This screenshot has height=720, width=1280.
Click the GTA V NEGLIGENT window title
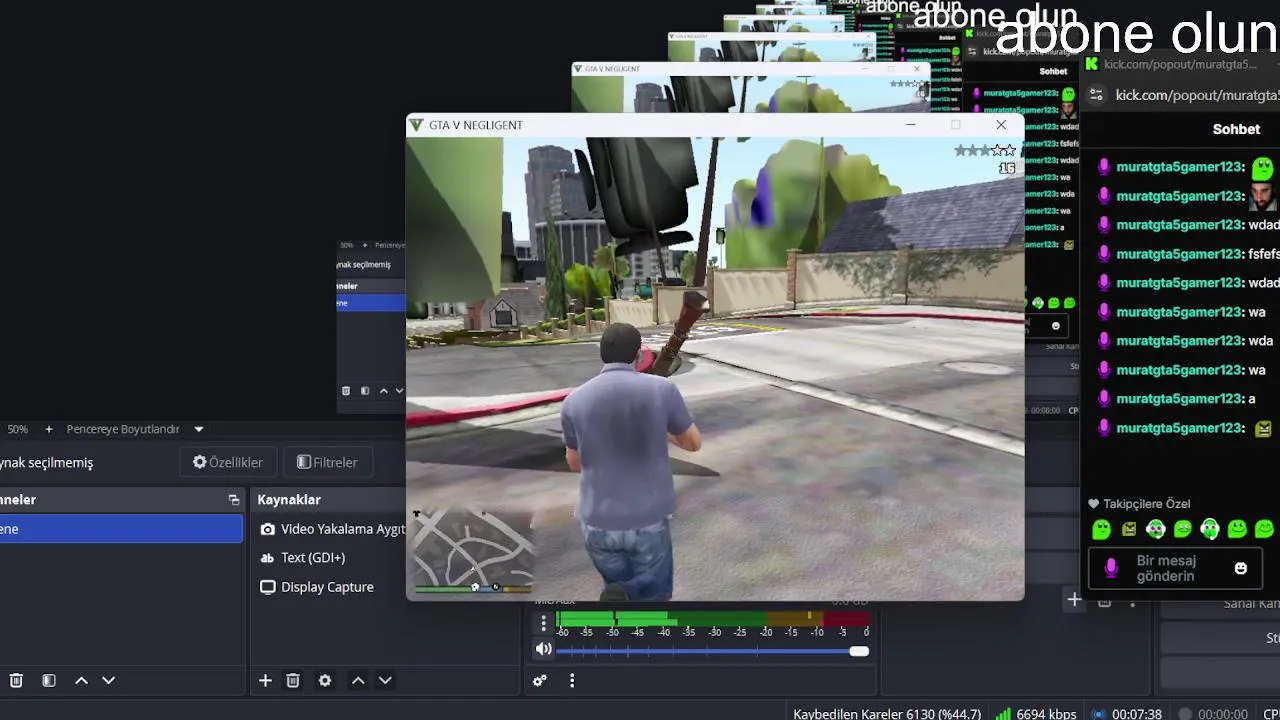click(x=476, y=125)
